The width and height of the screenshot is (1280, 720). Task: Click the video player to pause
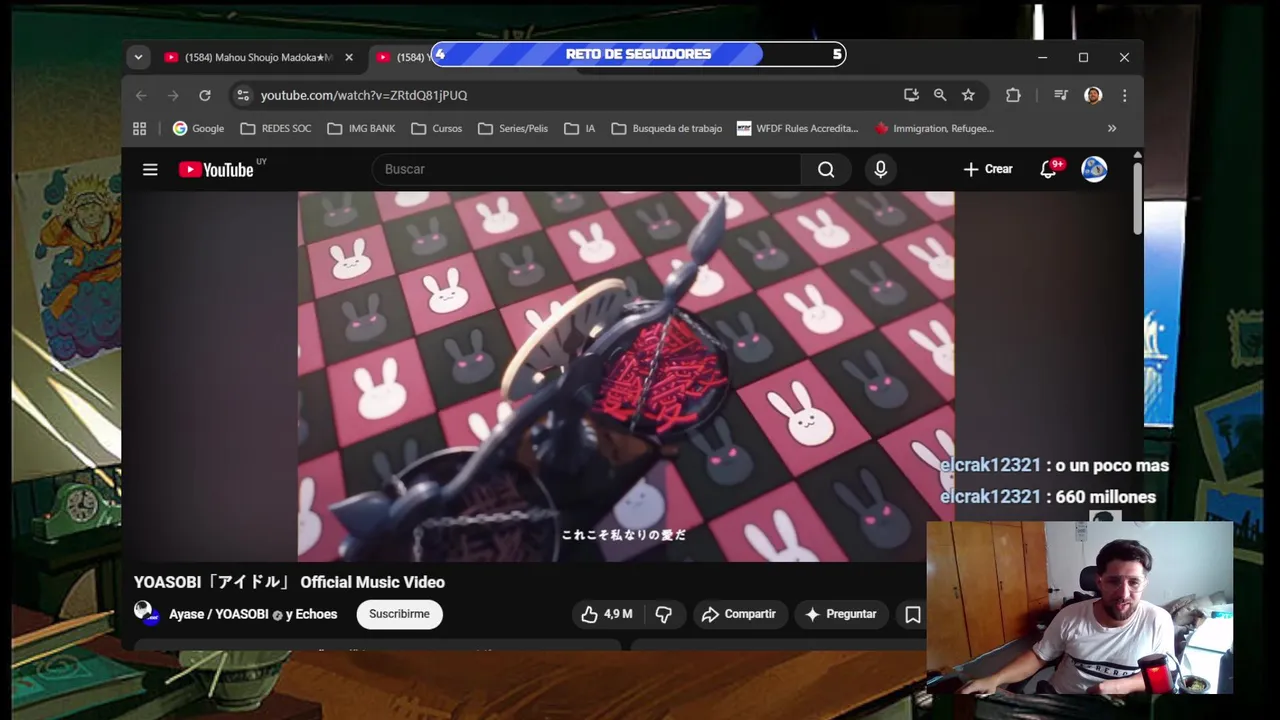coord(626,377)
